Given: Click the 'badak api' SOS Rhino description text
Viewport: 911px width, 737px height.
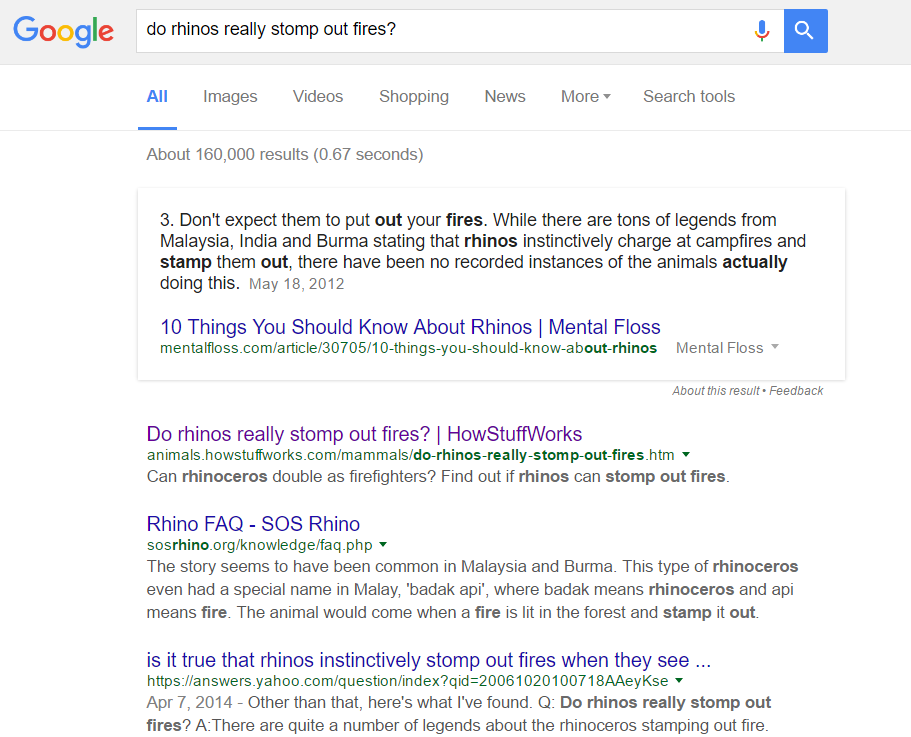Looking at the screenshot, I should tap(472, 589).
